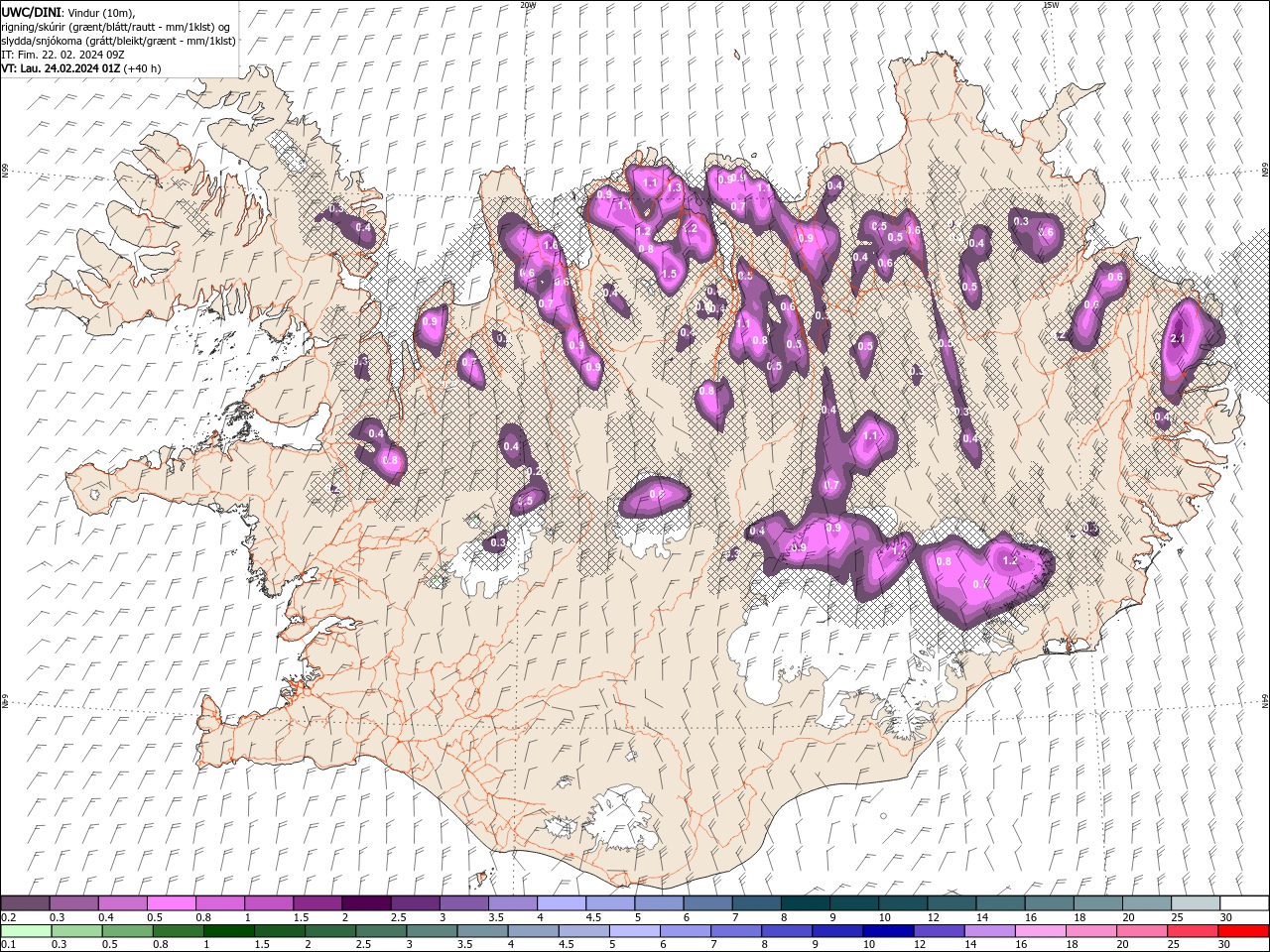Pick the pale grey upper swatch starting at 25

pyautogui.click(x=1195, y=903)
